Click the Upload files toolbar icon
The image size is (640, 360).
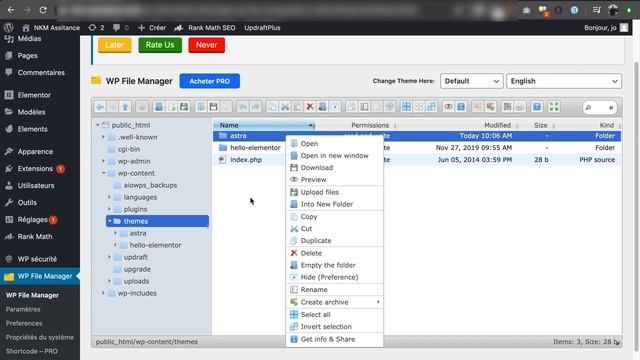pyautogui.click(x=184, y=107)
